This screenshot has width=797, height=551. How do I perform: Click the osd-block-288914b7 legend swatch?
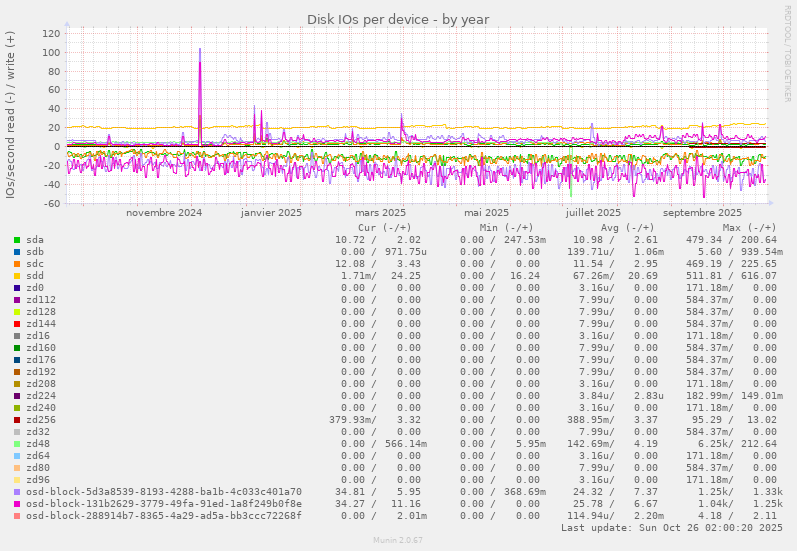click(x=17, y=516)
